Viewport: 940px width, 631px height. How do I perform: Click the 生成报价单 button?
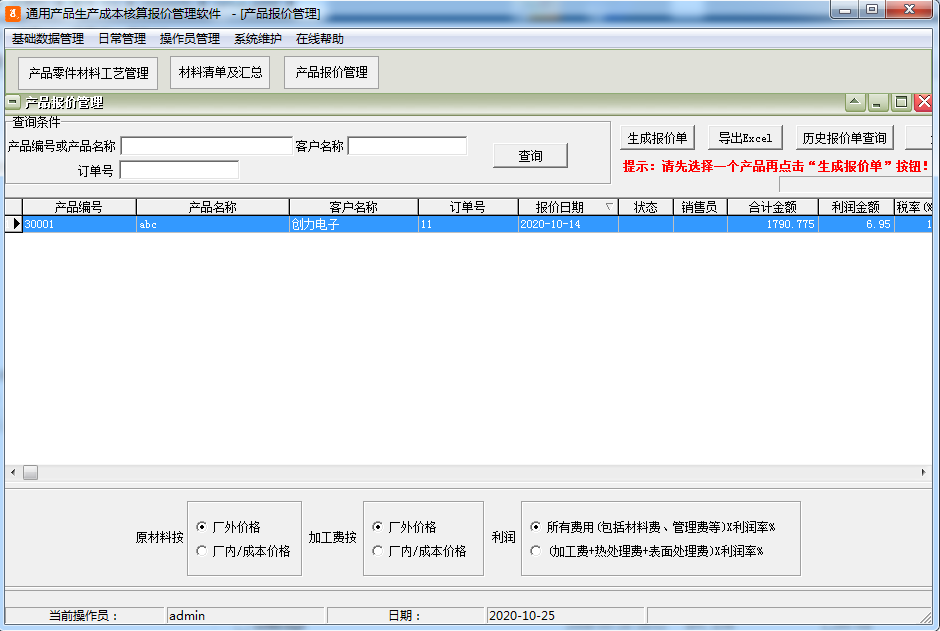pyautogui.click(x=657, y=138)
